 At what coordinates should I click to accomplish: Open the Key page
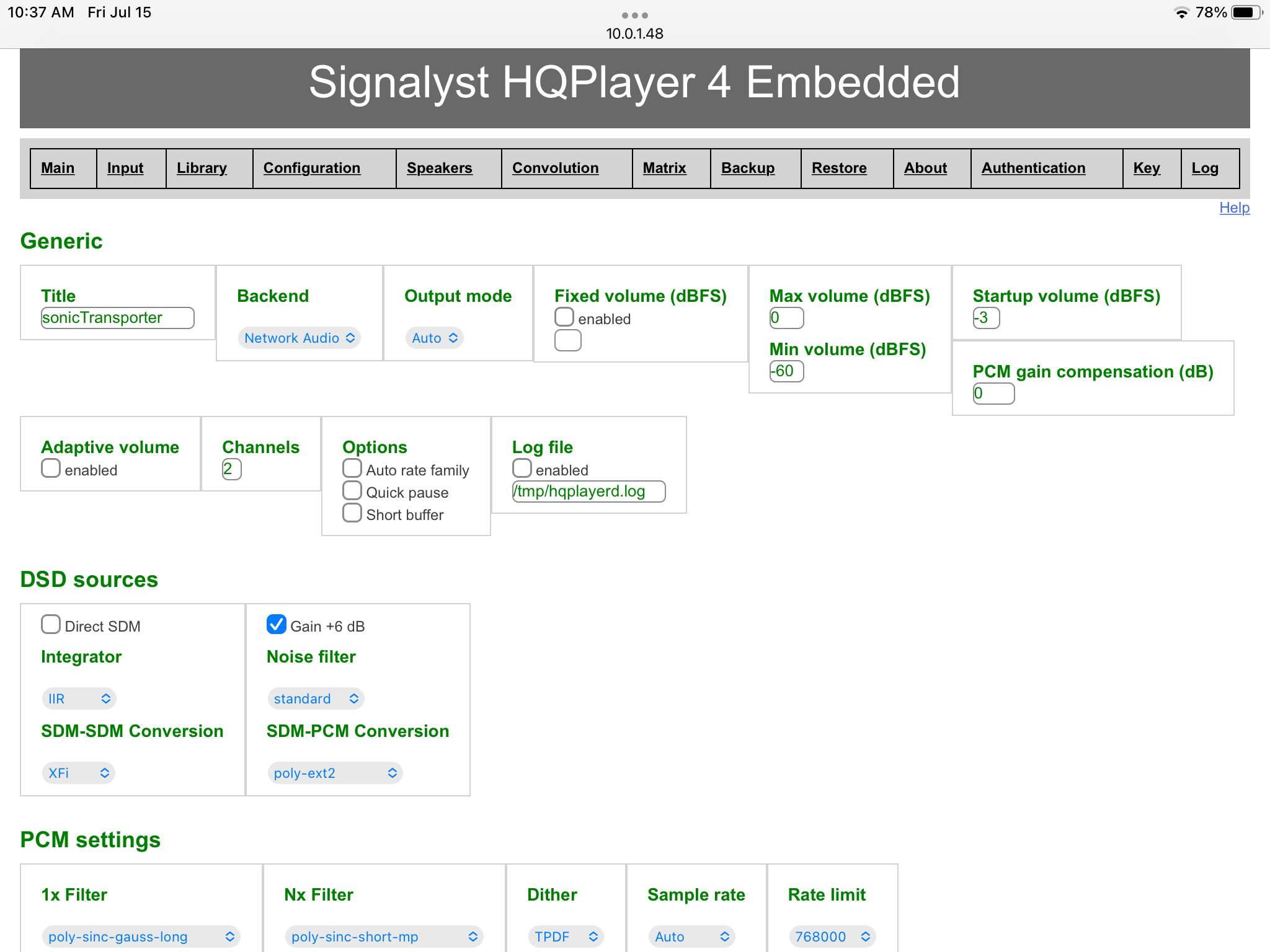coord(1147,168)
